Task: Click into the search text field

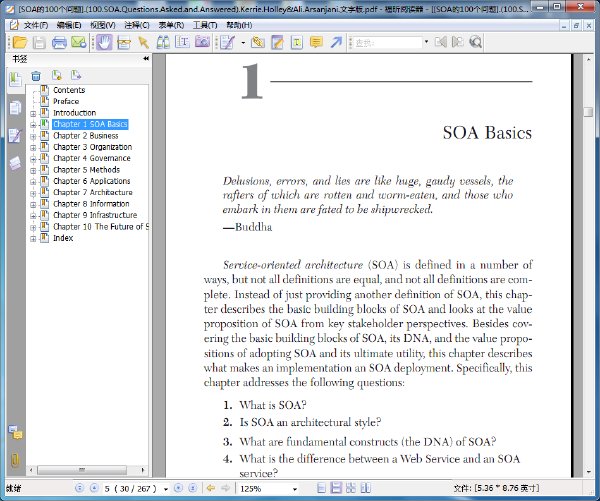Action: pos(387,42)
